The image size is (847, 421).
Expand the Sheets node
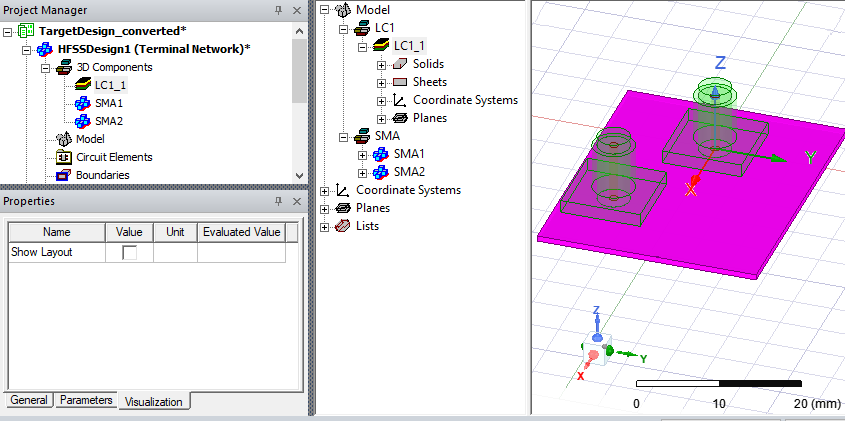point(382,83)
